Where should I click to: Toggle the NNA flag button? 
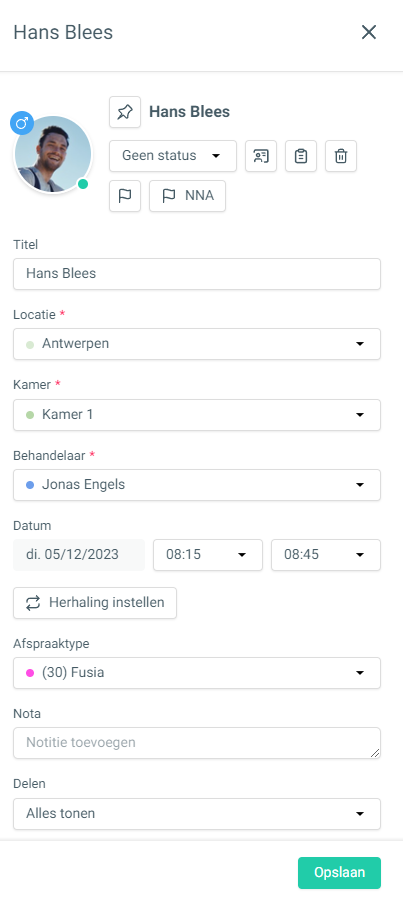click(x=187, y=196)
